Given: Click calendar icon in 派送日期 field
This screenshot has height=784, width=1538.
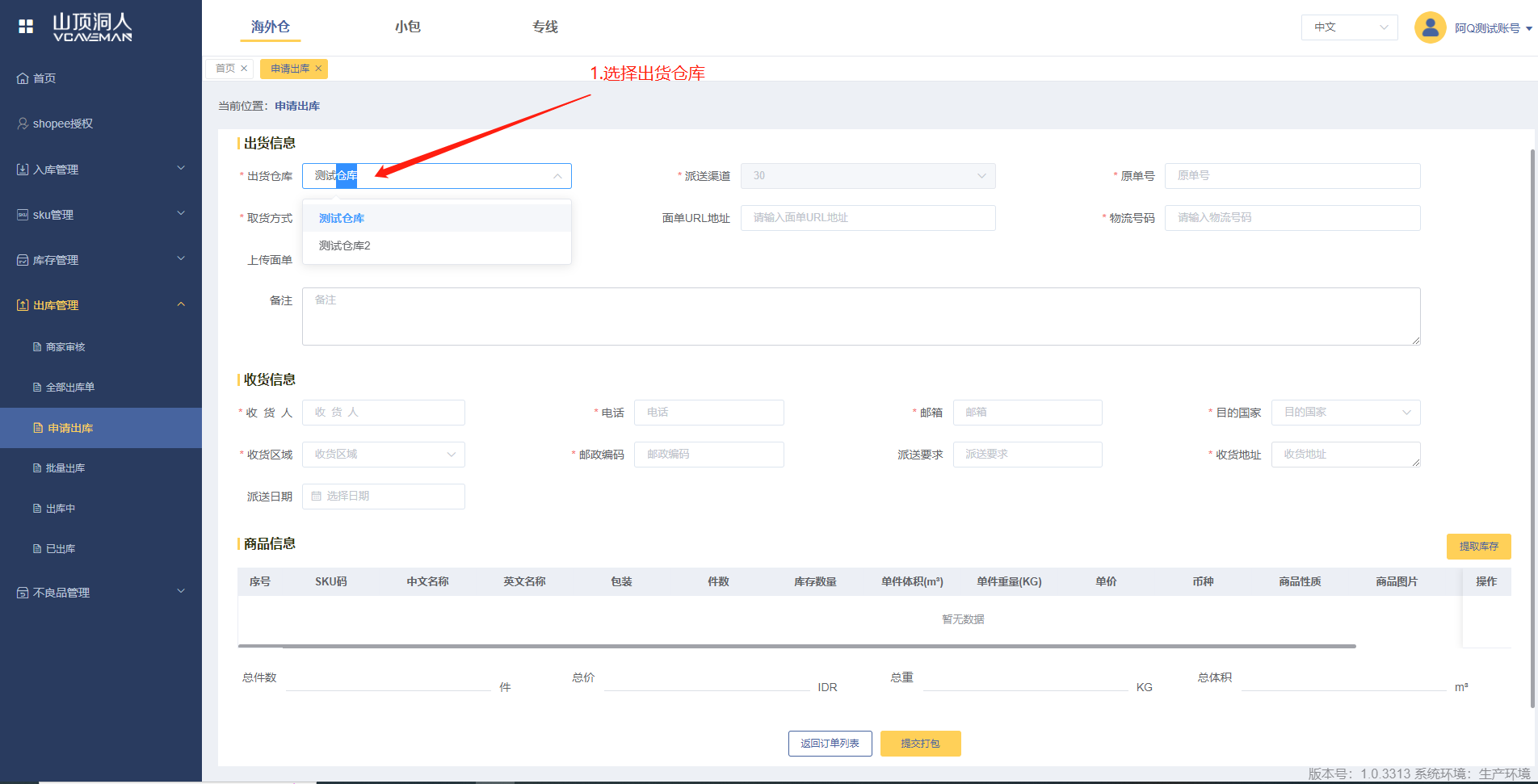Looking at the screenshot, I should 317,496.
